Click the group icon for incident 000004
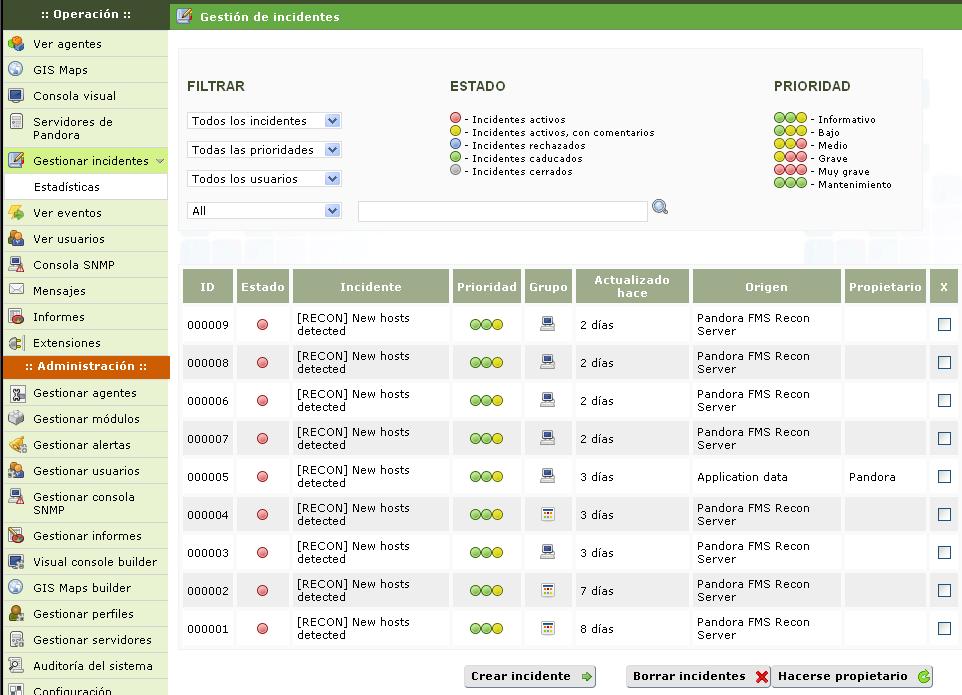This screenshot has width=962, height=695. point(547,514)
